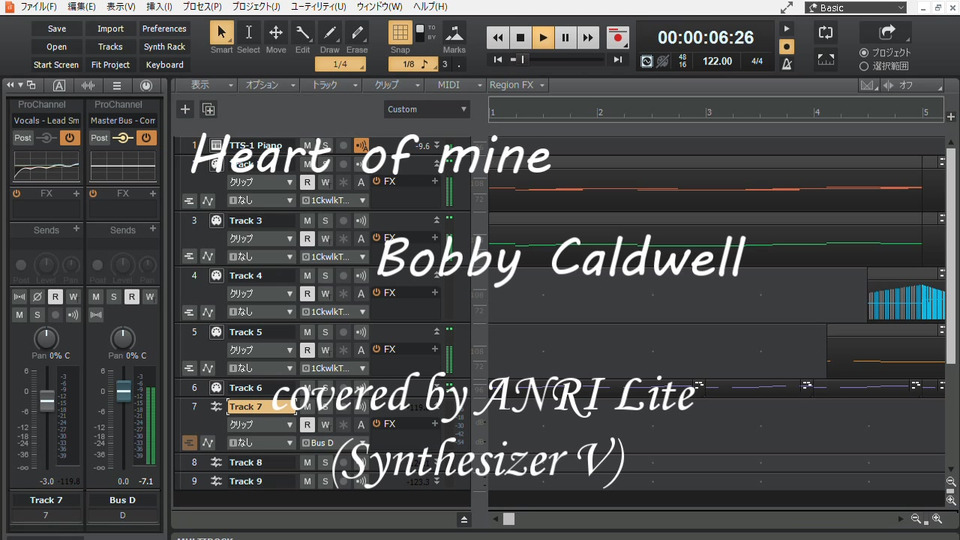
Task: Choose the Select tool
Action: 249,32
